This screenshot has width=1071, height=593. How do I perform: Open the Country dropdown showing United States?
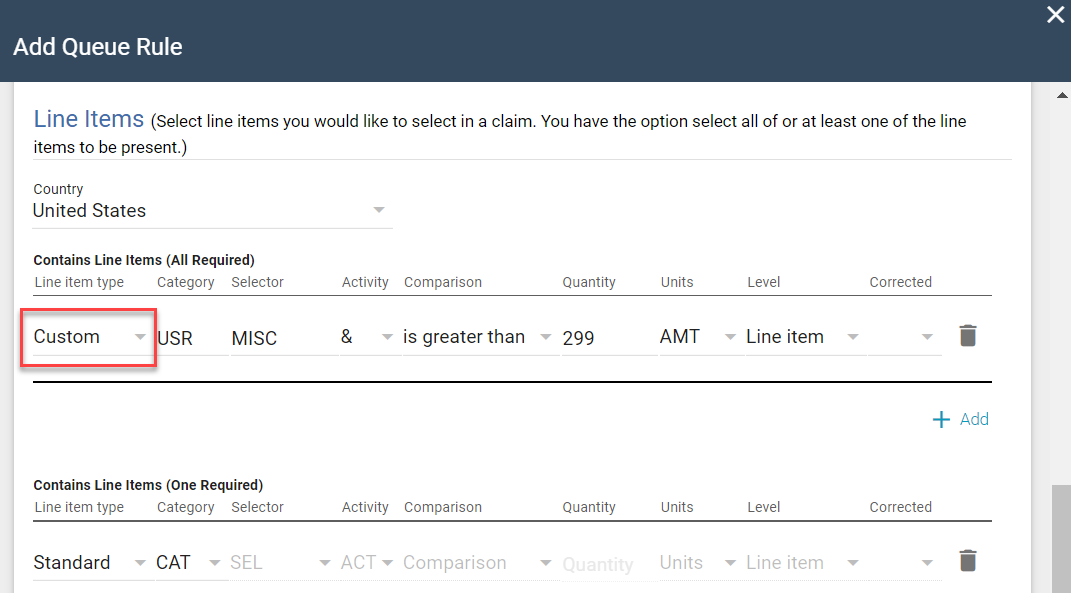(210, 211)
